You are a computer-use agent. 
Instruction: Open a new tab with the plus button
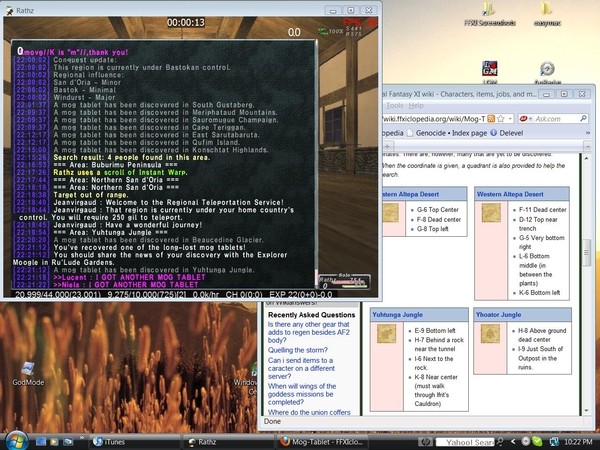click(x=387, y=146)
